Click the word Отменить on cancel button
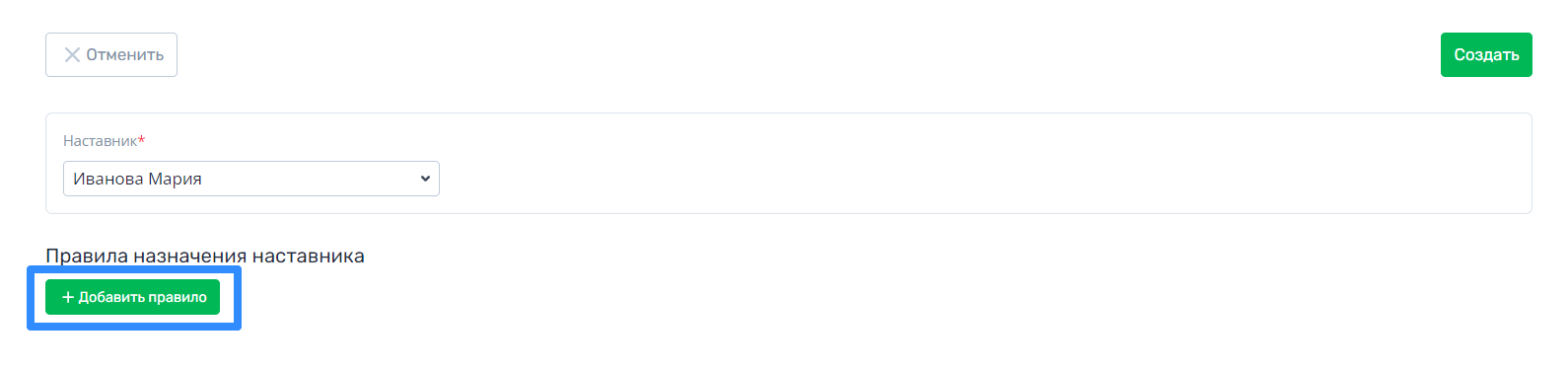 click(125, 55)
